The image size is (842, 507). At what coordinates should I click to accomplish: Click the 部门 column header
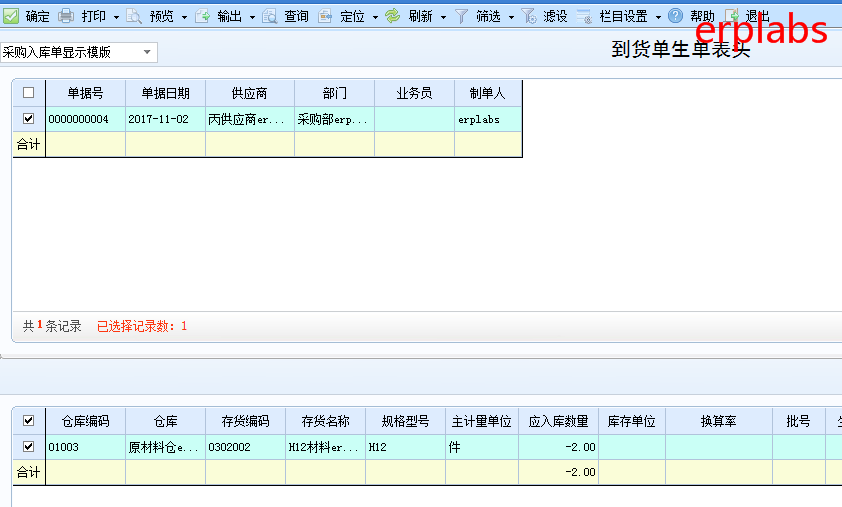(335, 93)
